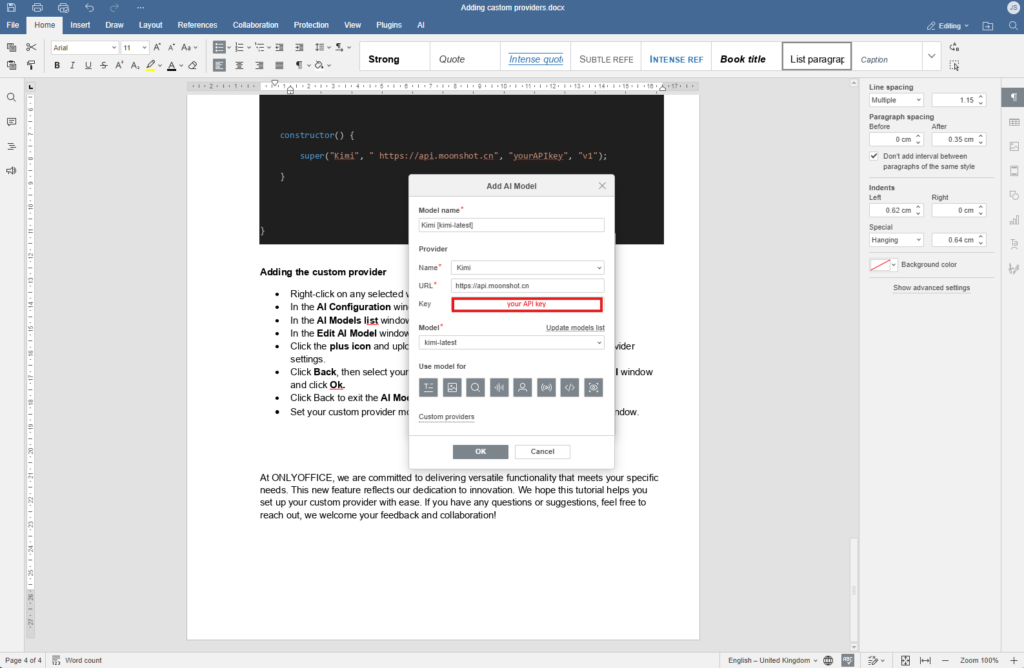Toggle Bold formatting

57,65
